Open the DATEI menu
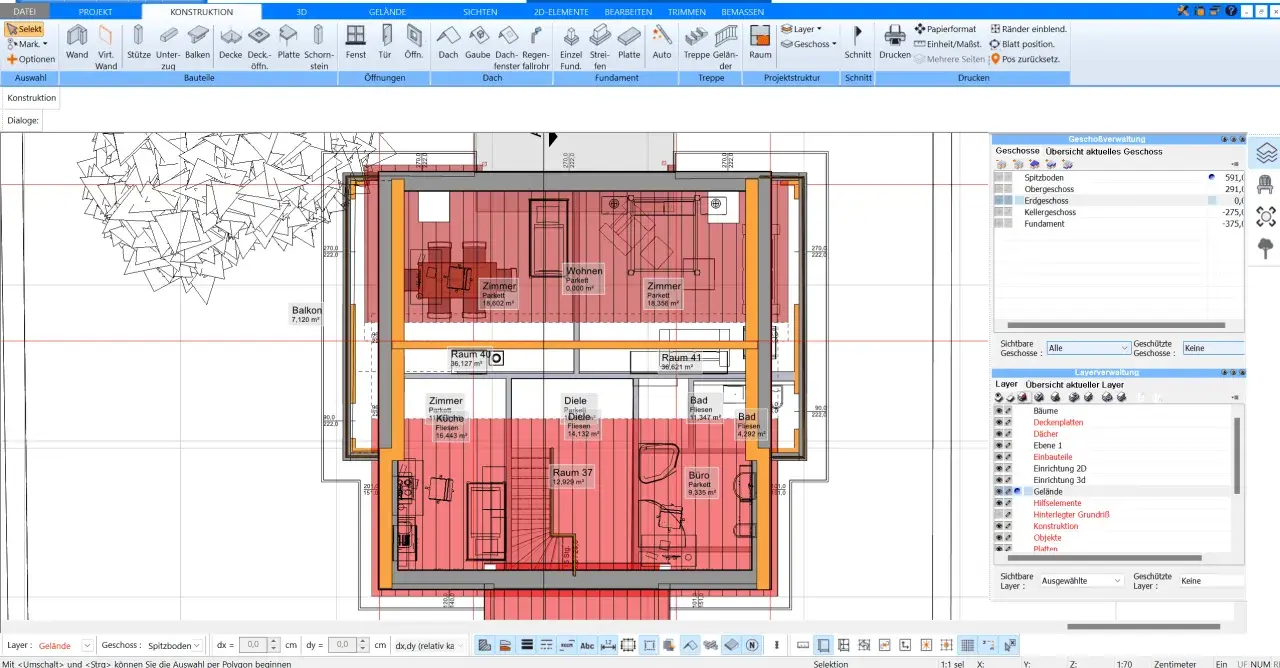Image resolution: width=1280 pixels, height=668 pixels. (24, 11)
